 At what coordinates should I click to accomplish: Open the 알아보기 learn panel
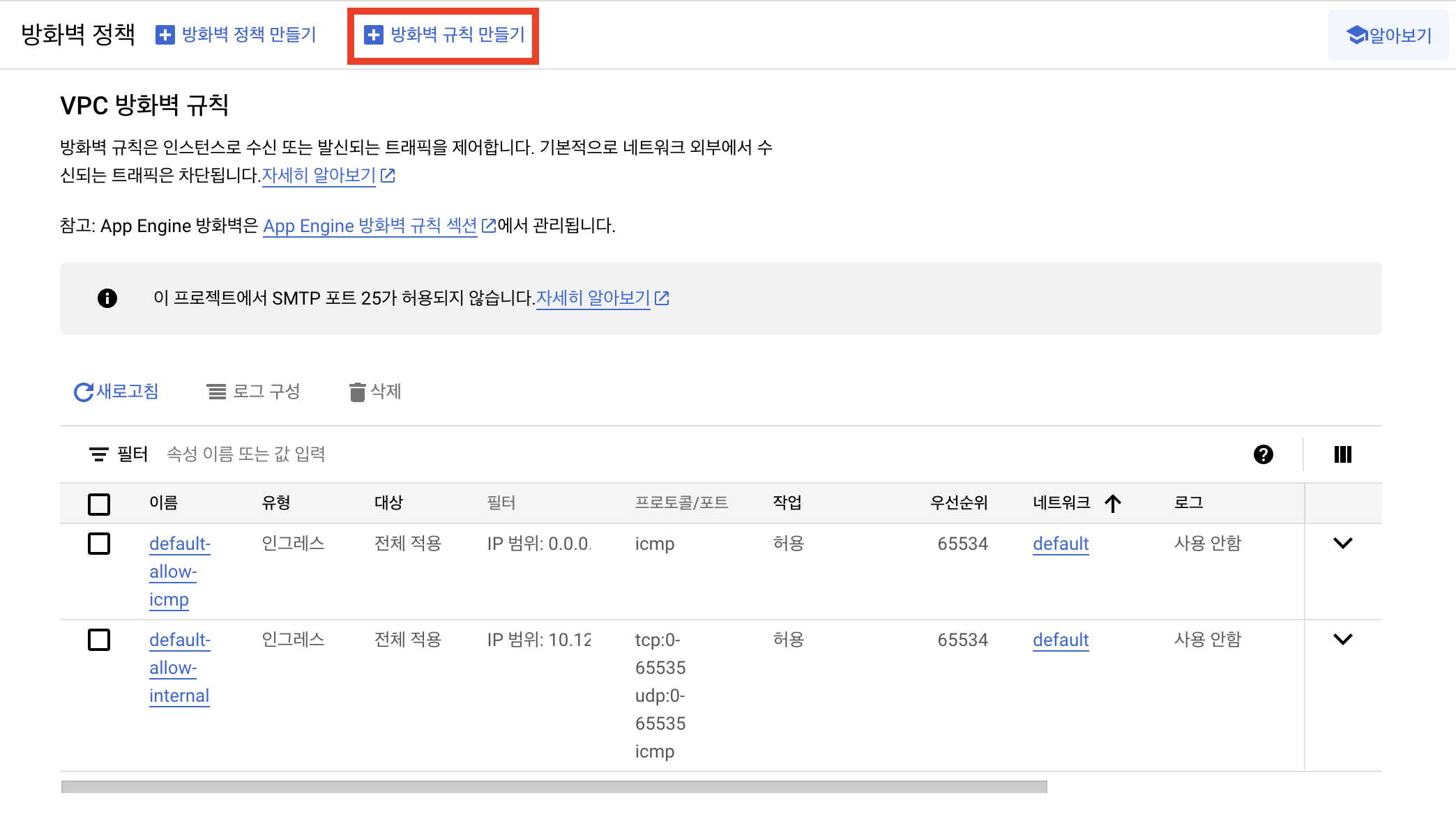click(1388, 35)
